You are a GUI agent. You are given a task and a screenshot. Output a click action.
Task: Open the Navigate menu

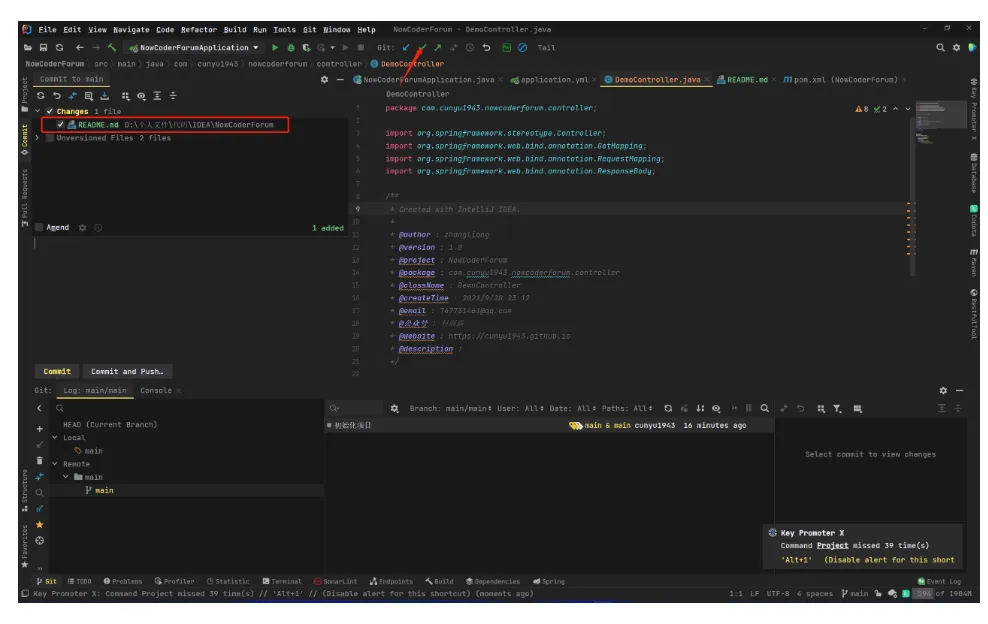pos(131,30)
